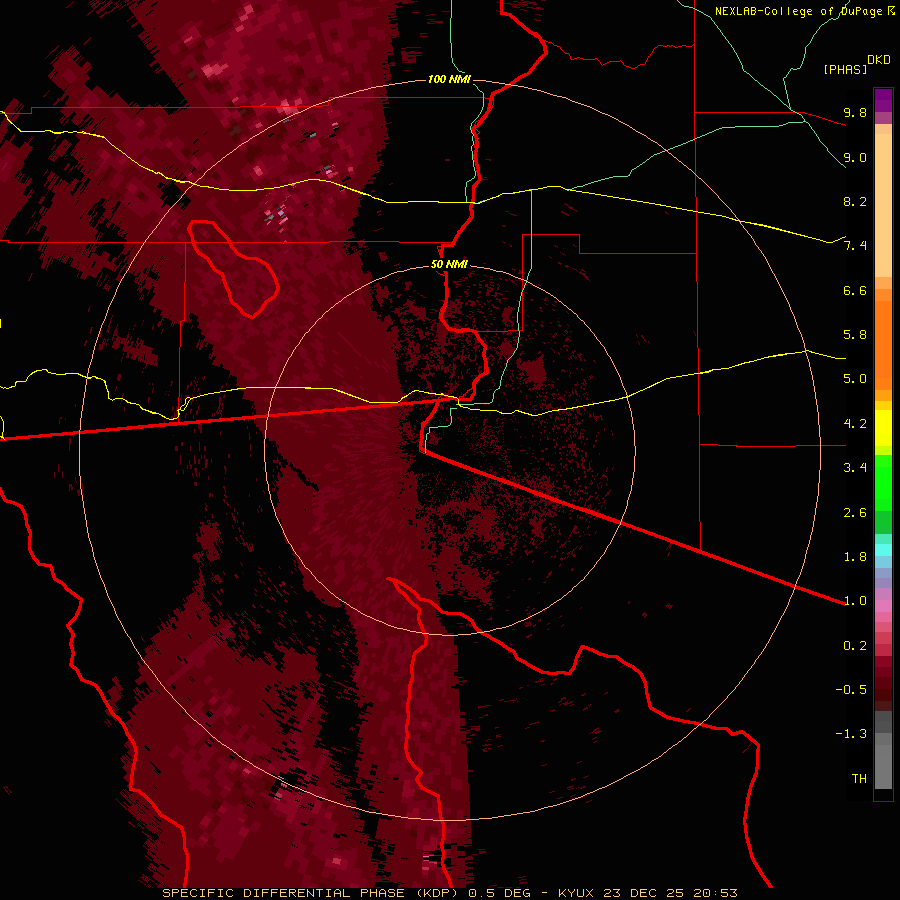Click the purple top segment of color bar
Screen dimensions: 900x900
click(x=883, y=100)
